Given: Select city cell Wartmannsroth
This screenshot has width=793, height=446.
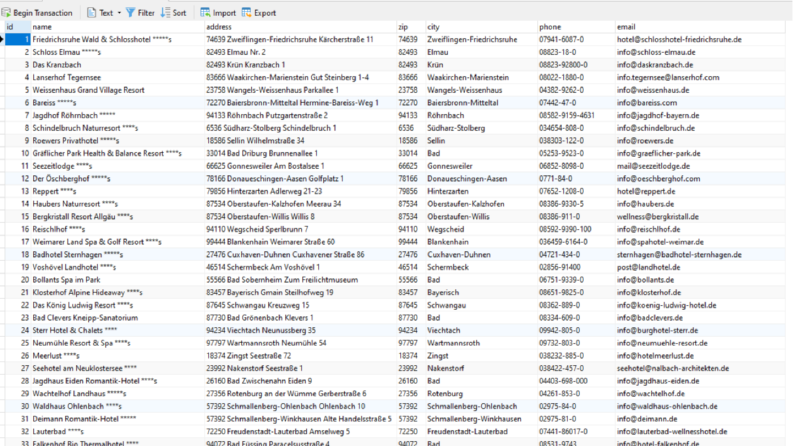Looking at the screenshot, I should click(481, 343).
